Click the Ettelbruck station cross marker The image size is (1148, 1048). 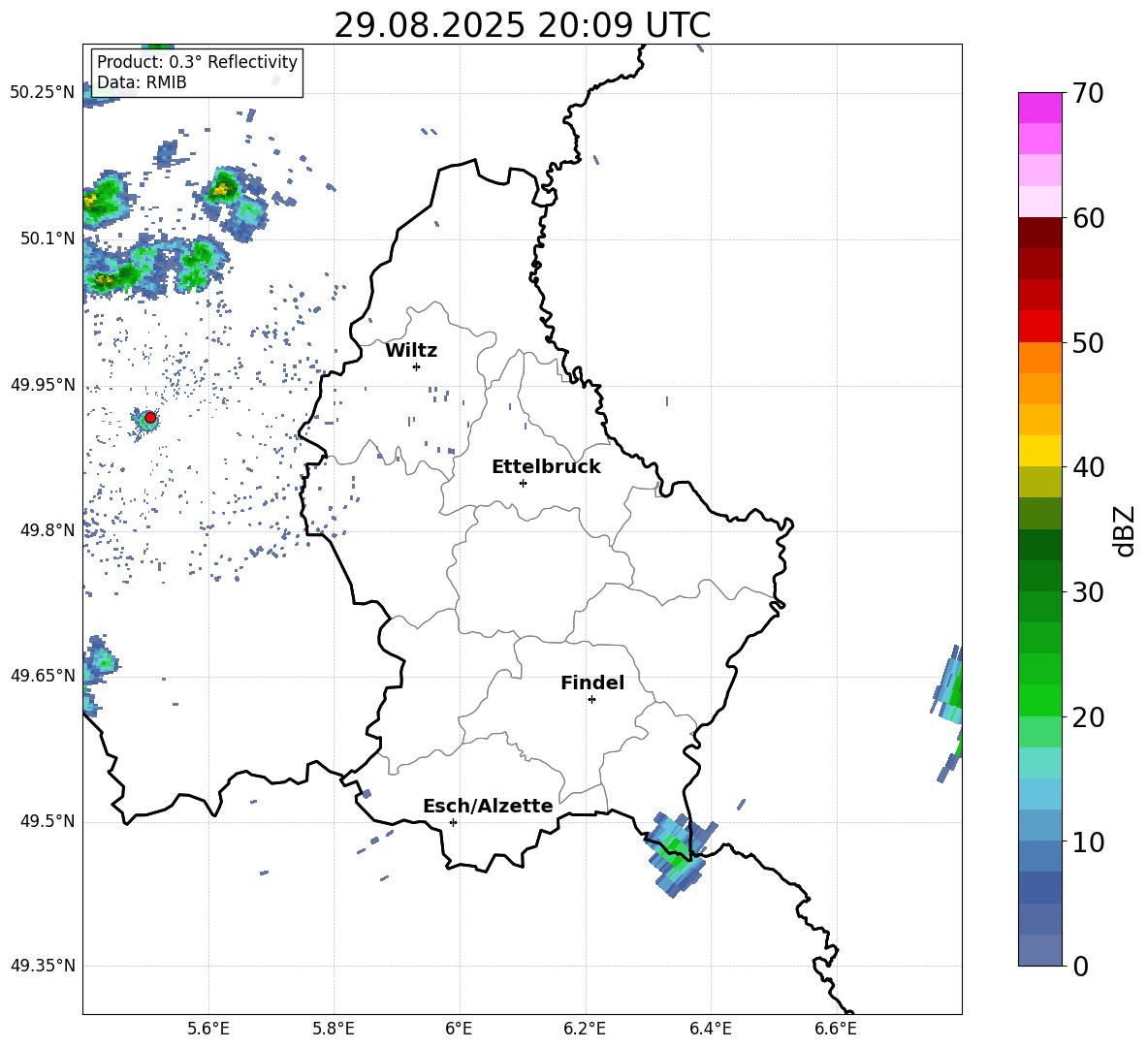tap(523, 483)
